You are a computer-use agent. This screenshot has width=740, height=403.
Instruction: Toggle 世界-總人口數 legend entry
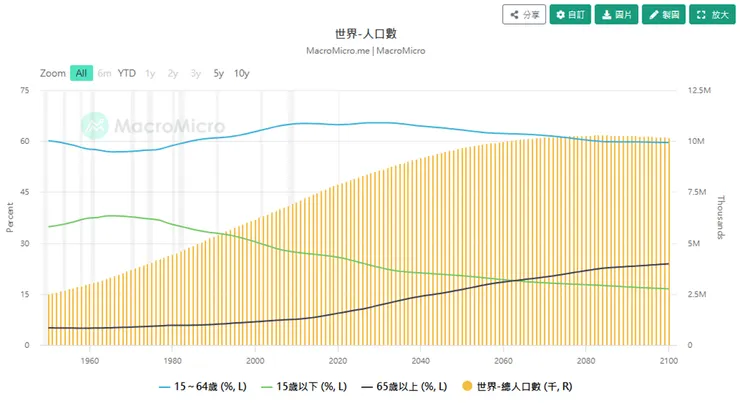pos(522,384)
